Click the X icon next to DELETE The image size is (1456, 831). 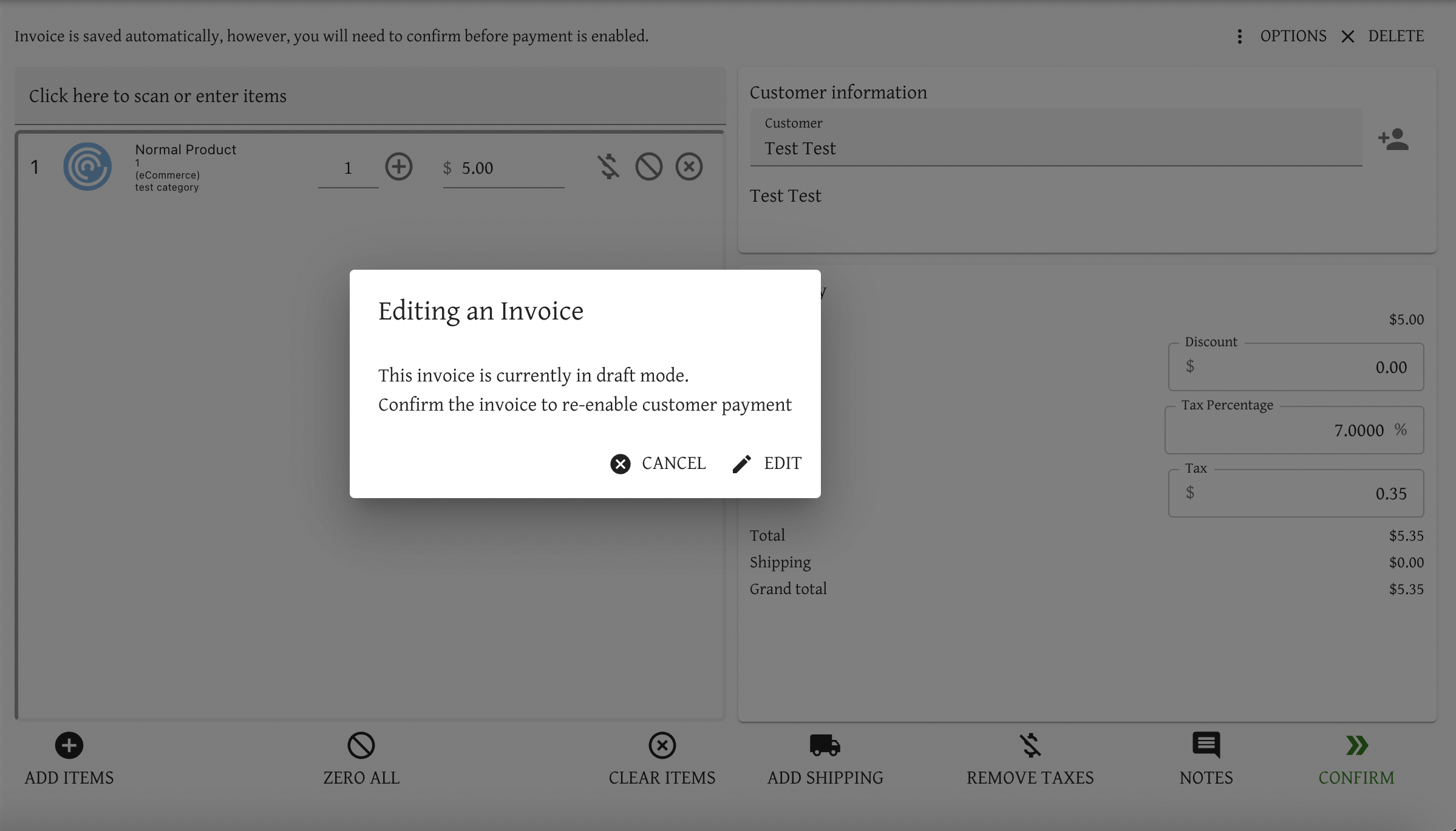coord(1348,37)
